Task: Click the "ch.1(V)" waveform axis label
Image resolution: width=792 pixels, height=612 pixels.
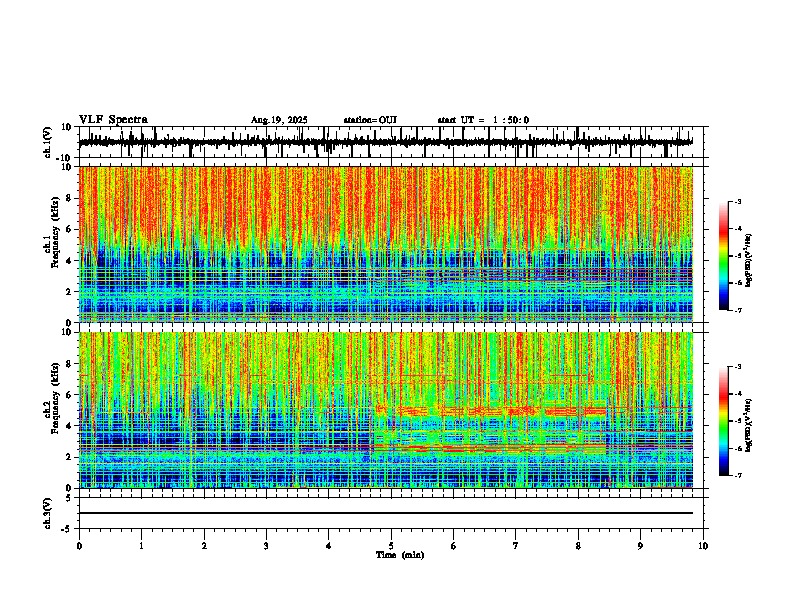Action: click(48, 142)
